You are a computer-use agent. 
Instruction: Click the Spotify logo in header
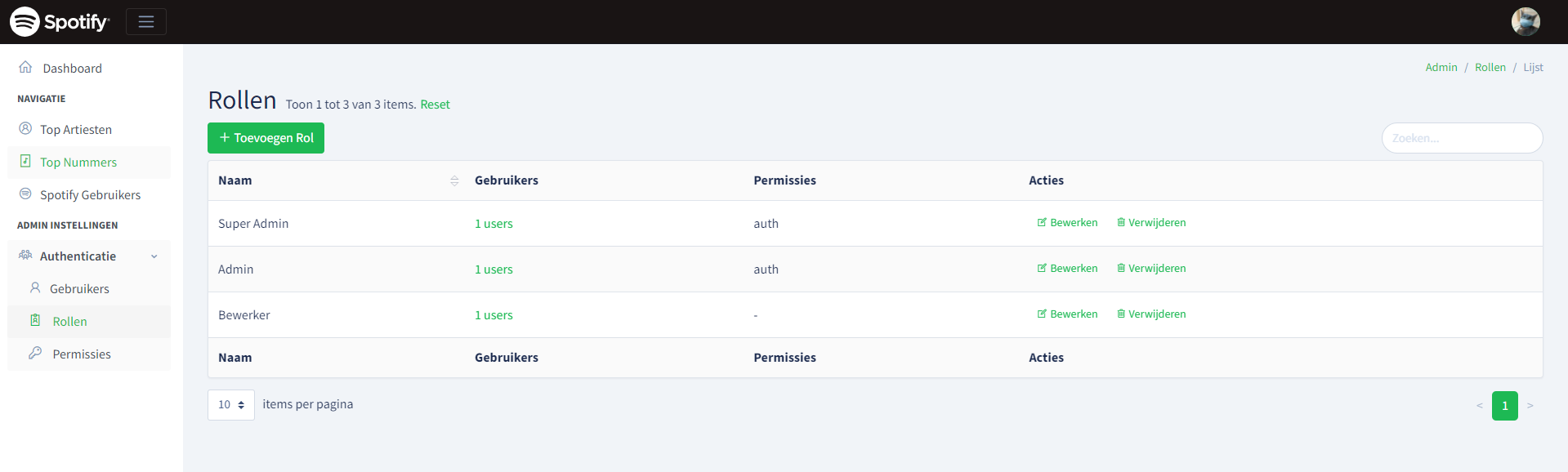coord(59,21)
